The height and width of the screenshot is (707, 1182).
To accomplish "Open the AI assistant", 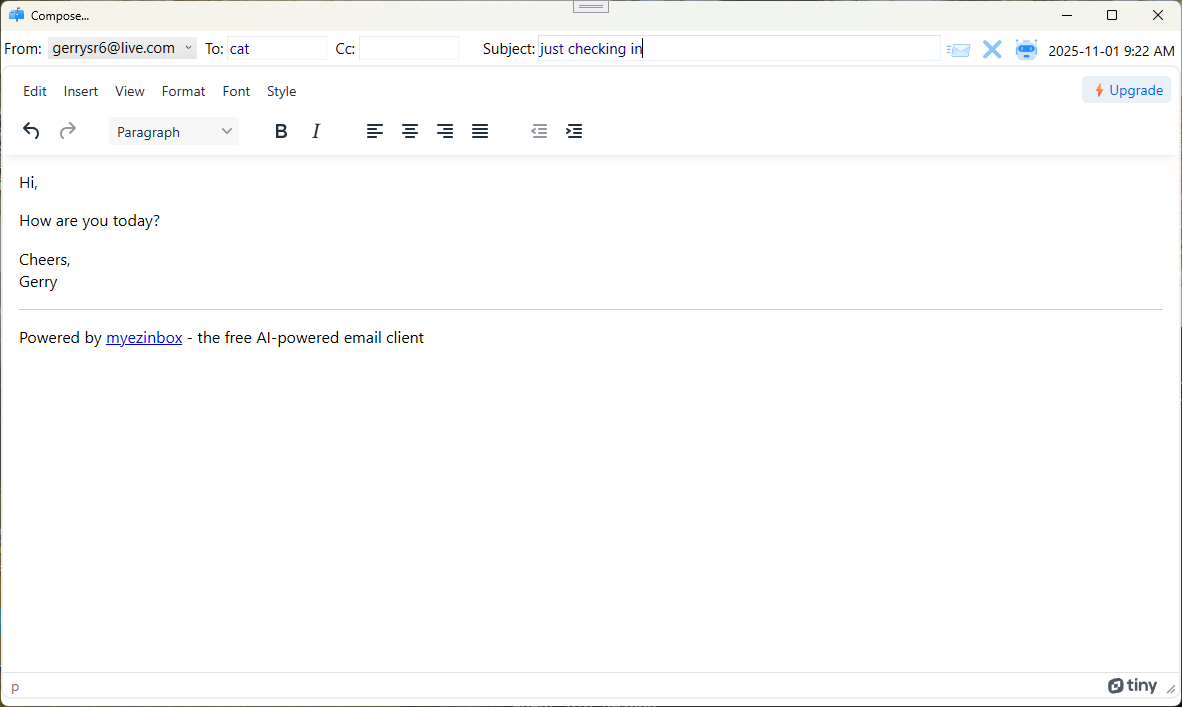I will (x=1026, y=48).
